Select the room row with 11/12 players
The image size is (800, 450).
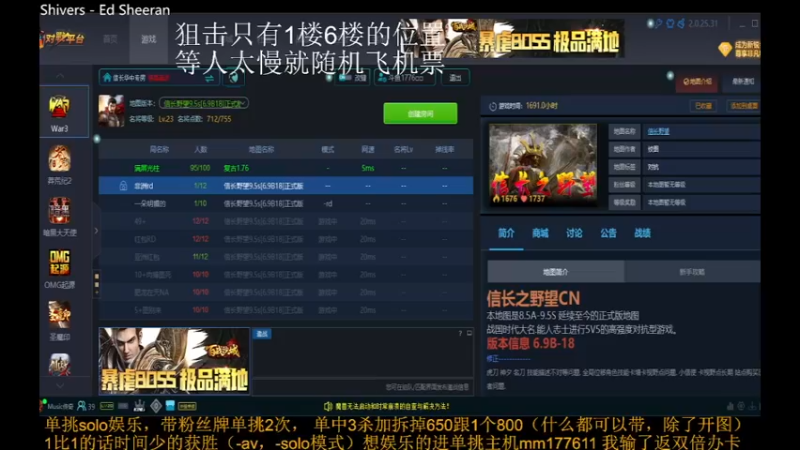[x=286, y=257]
